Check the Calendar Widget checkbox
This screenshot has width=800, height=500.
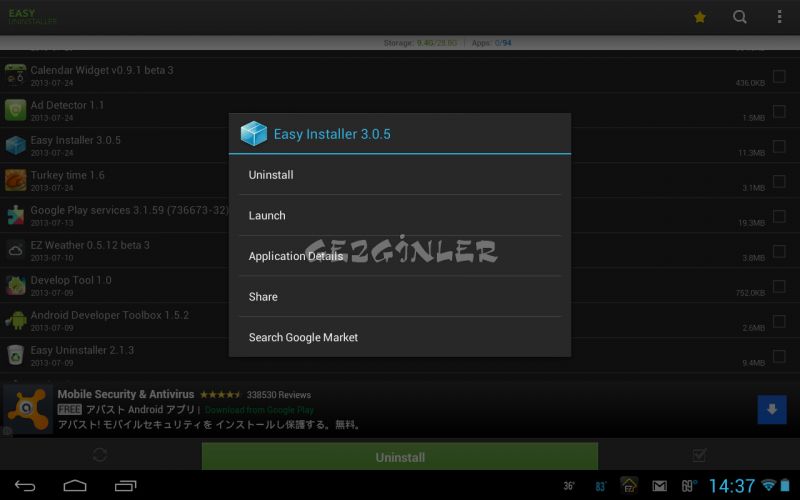point(779,76)
